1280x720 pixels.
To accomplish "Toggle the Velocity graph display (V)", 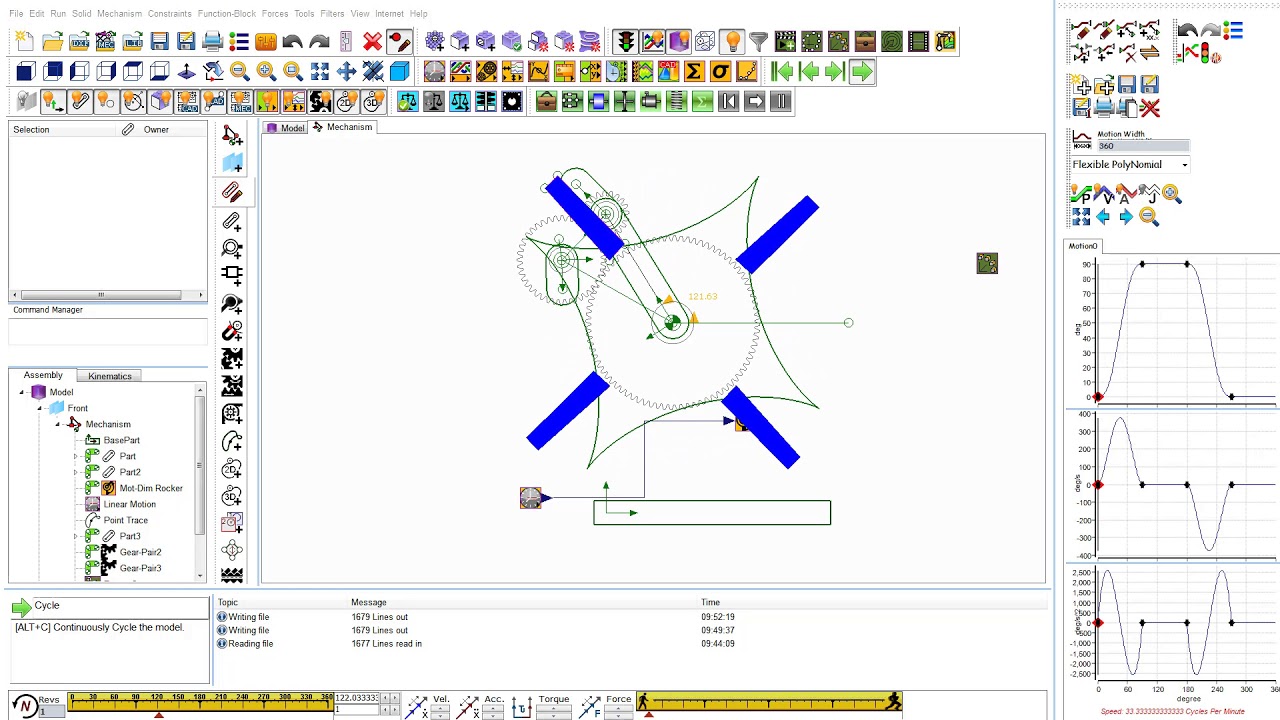I will click(x=1103, y=194).
